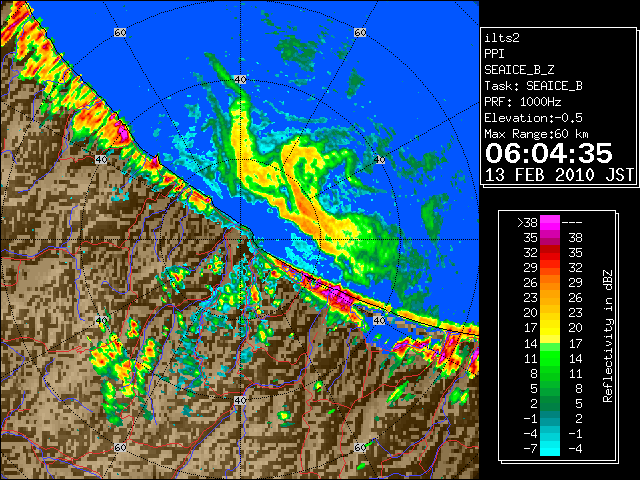Viewport: 640px width, 480px height.
Task: Click the '---' legend upper-bound label
Action: coord(572,223)
